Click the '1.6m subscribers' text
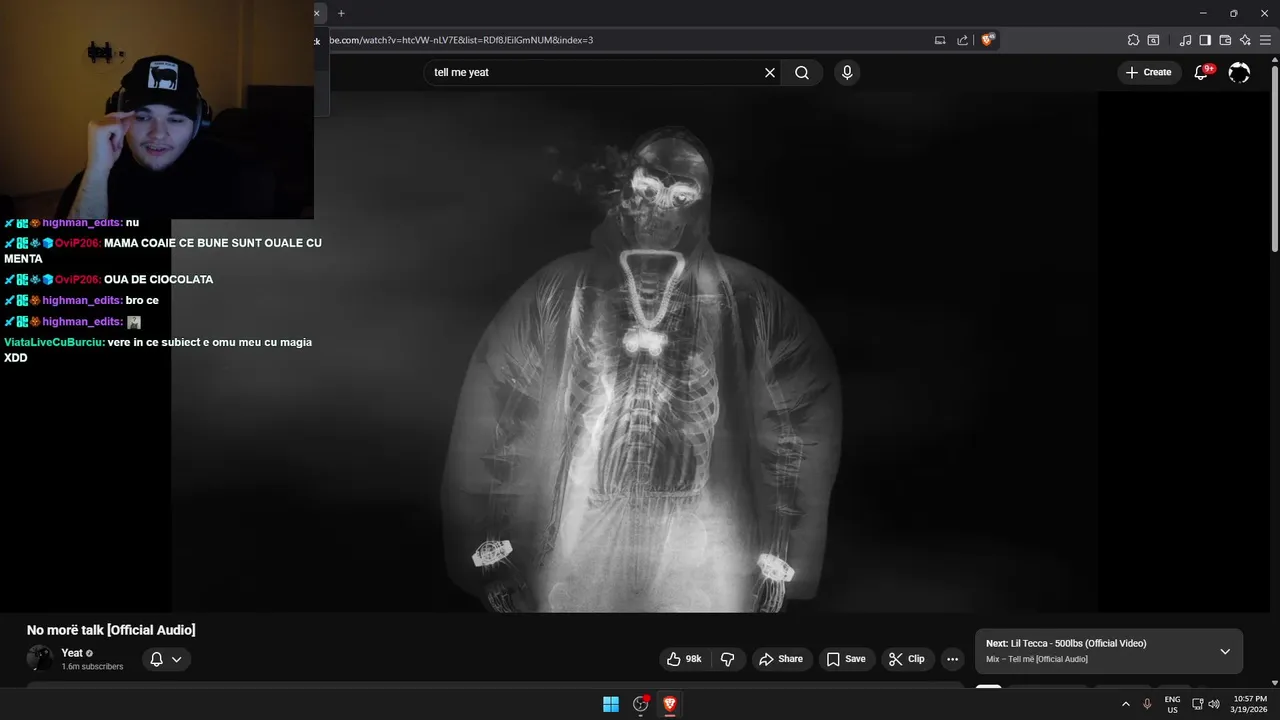 [x=92, y=667]
